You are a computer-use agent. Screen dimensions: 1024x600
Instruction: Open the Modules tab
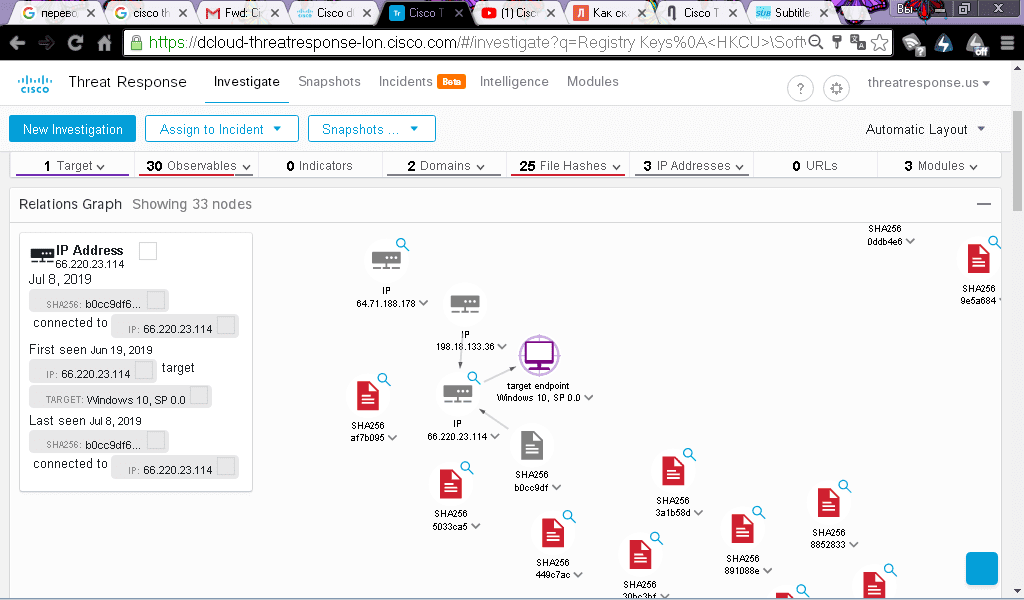point(592,82)
